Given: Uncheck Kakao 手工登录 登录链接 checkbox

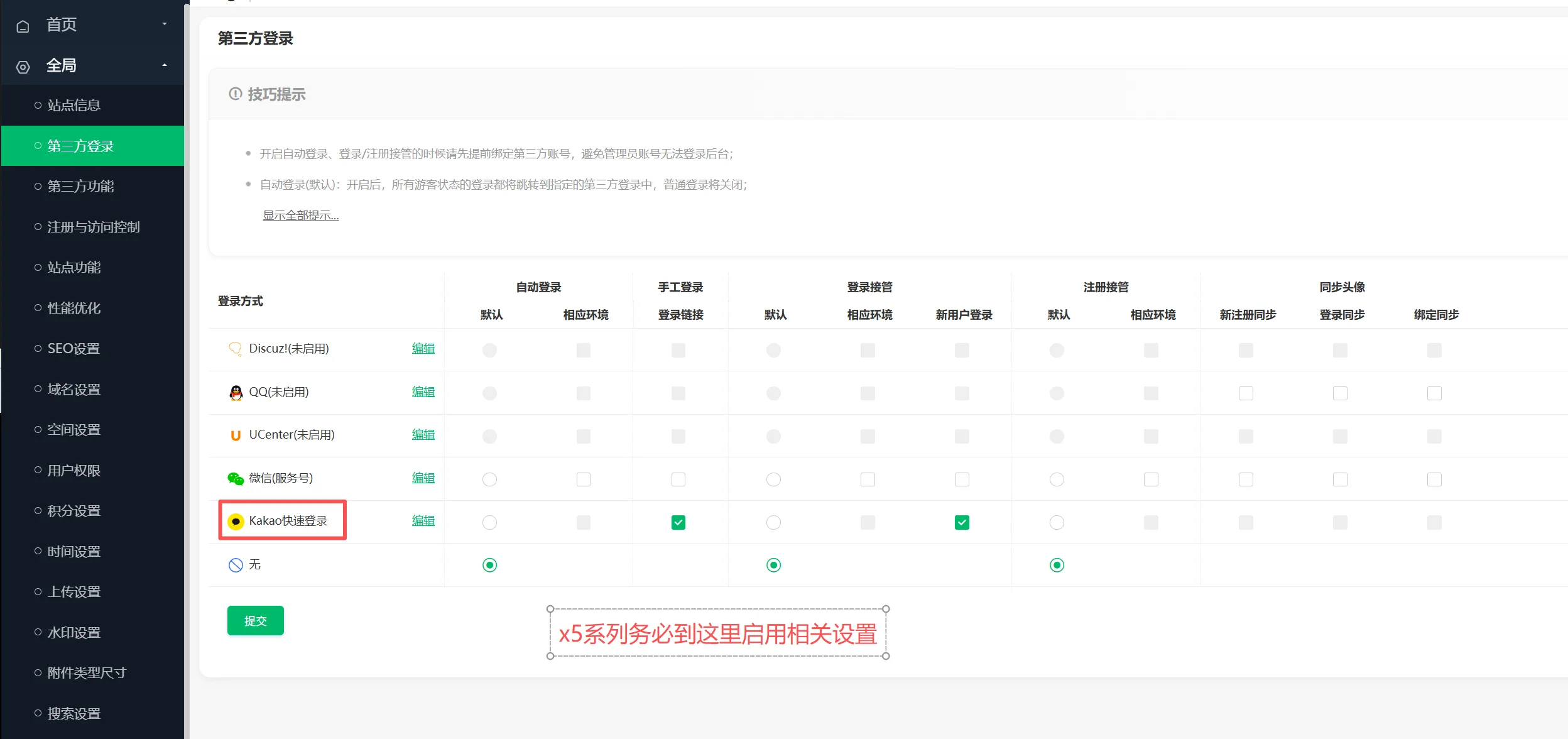Looking at the screenshot, I should click(678, 522).
